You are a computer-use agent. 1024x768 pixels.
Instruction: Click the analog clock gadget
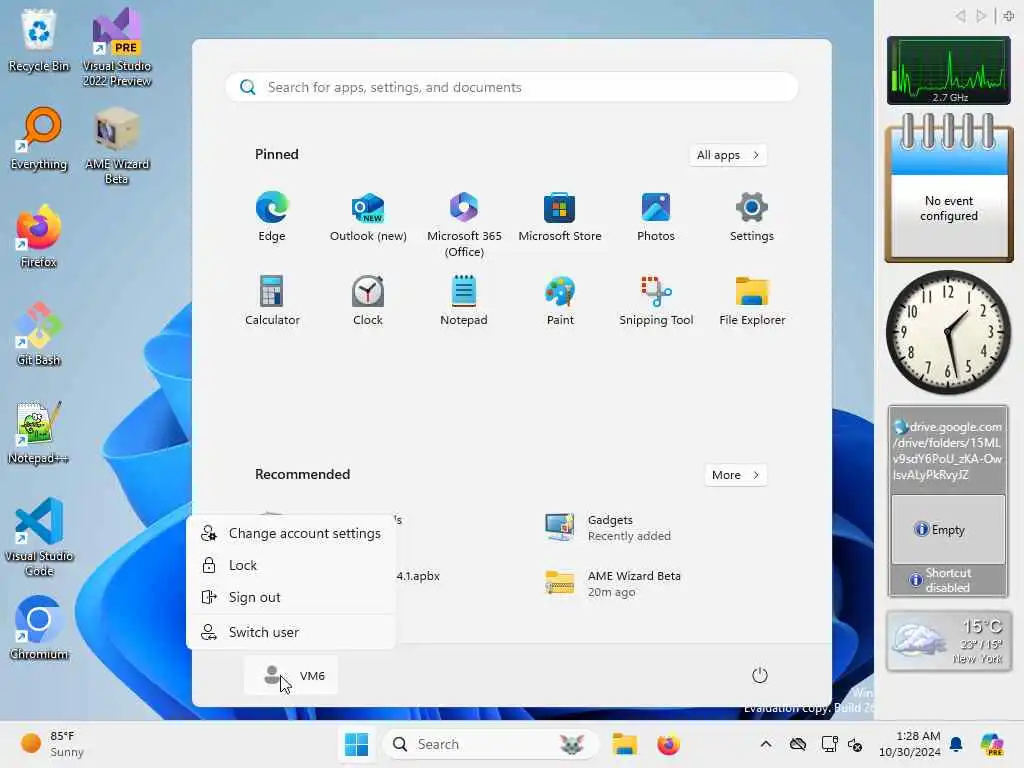949,332
